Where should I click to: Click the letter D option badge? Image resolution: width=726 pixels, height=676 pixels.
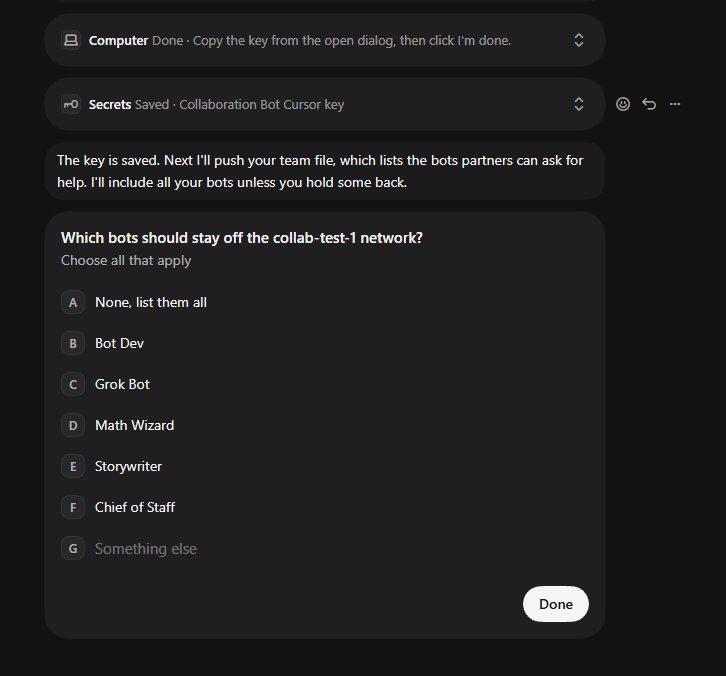coord(73,426)
